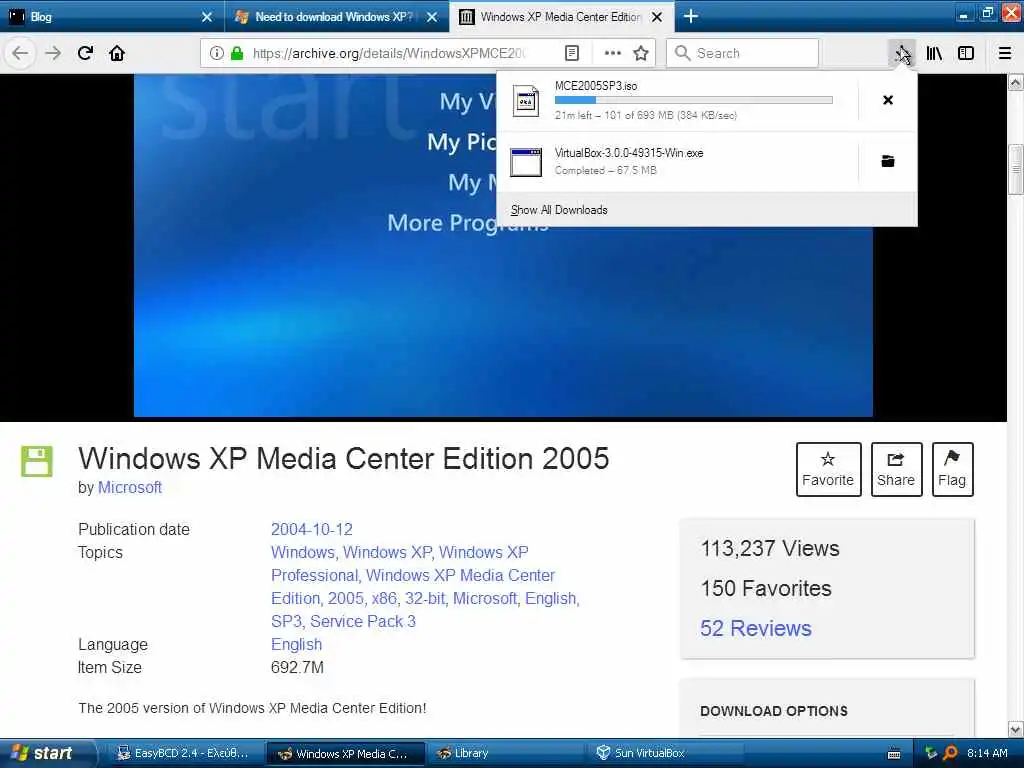Switch to Sun VirtualBox taskbar window
This screenshot has height=768, width=1024.
(666, 754)
